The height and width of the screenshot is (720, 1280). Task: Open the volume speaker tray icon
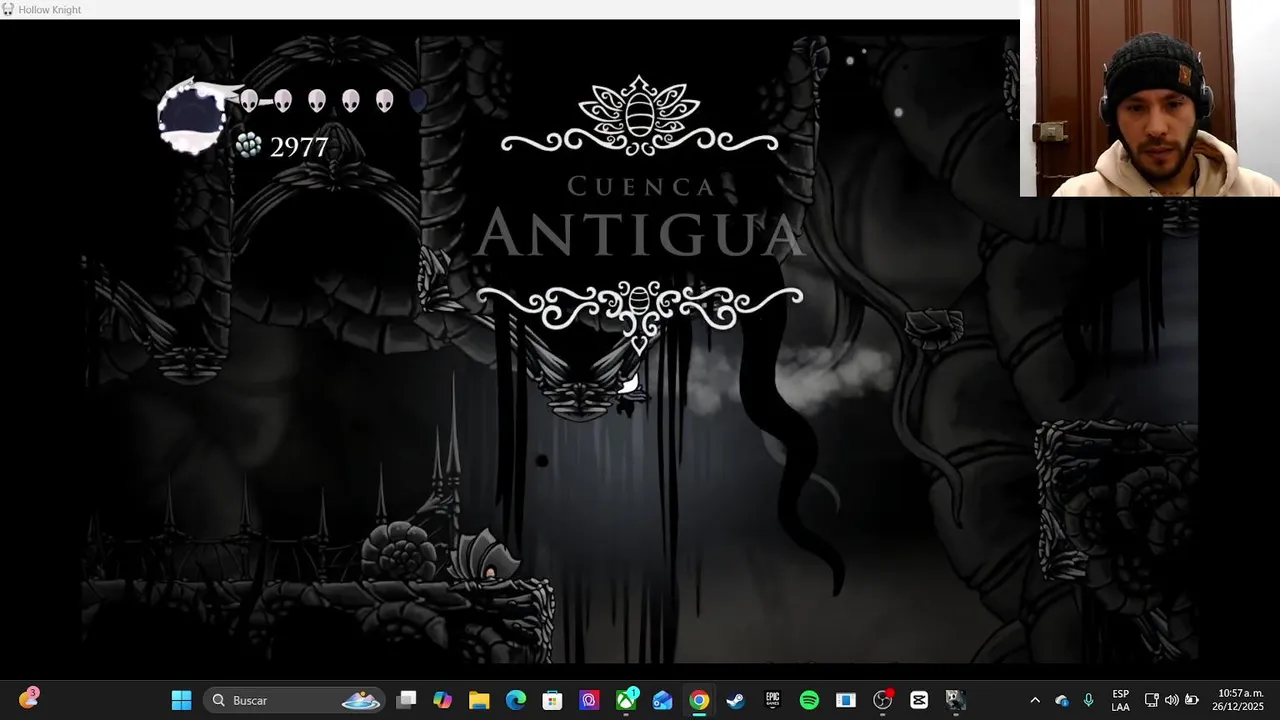tap(1171, 700)
